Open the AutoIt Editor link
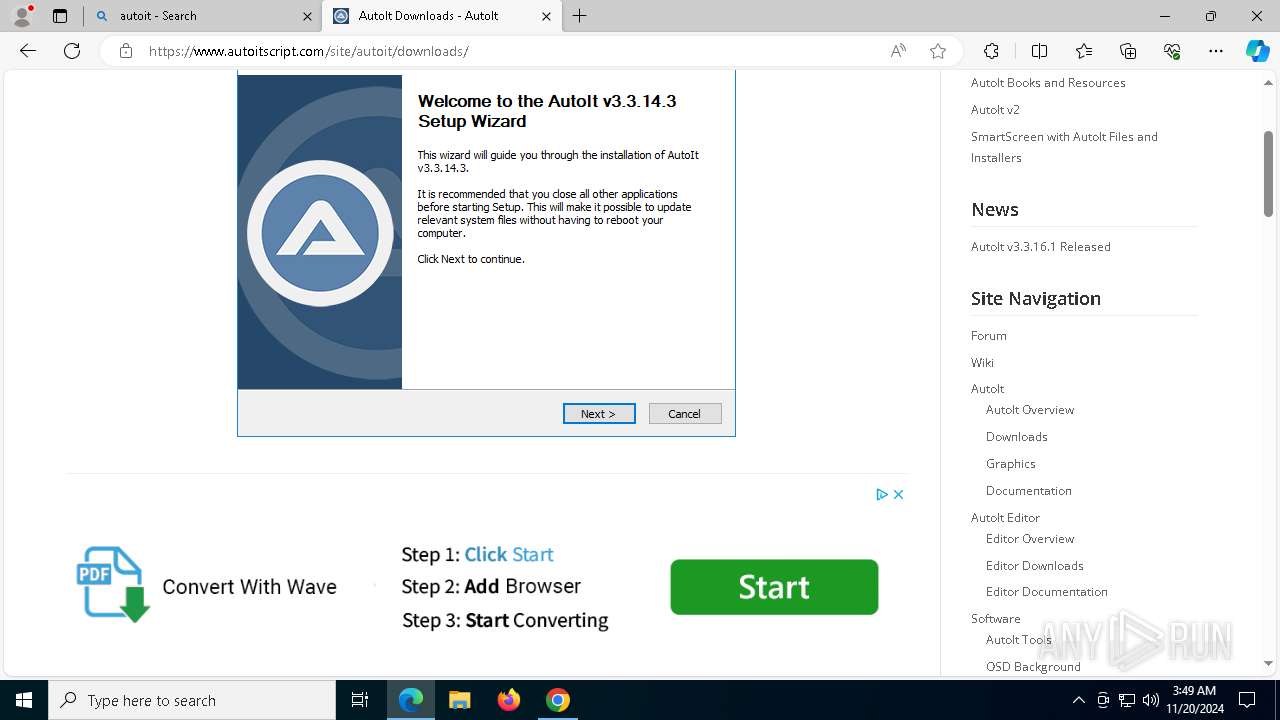Screen dimensions: 1280x720 pos(1005,518)
